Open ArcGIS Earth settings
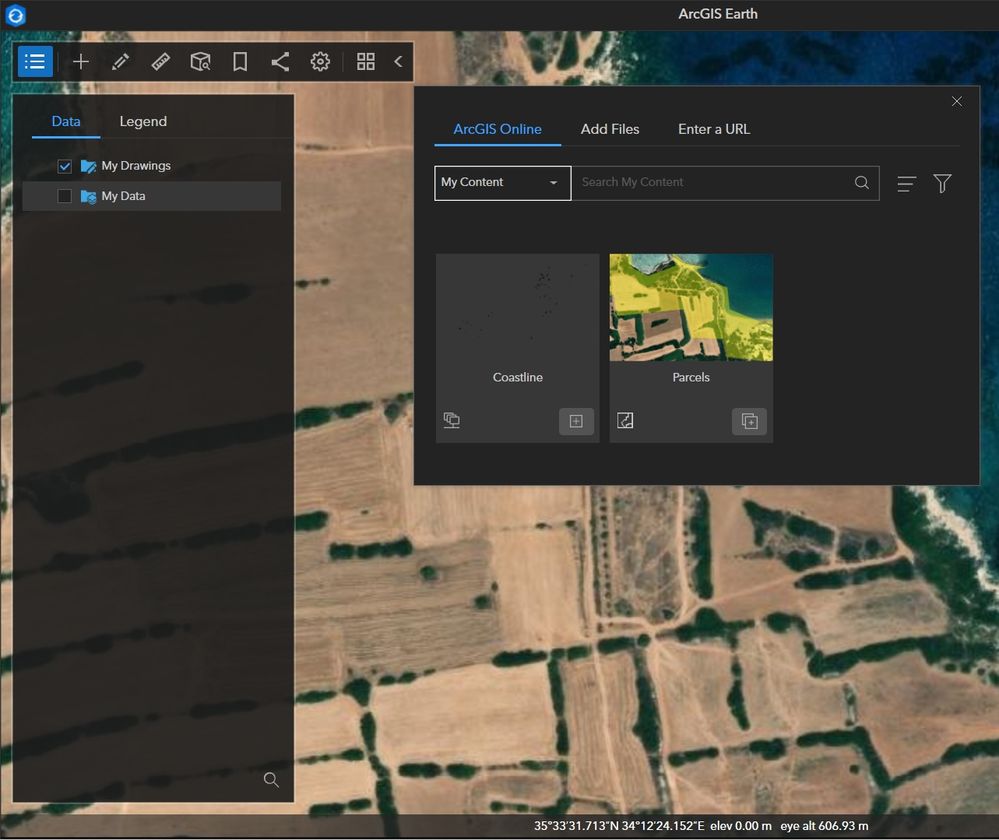The width and height of the screenshot is (999, 840). click(x=320, y=61)
